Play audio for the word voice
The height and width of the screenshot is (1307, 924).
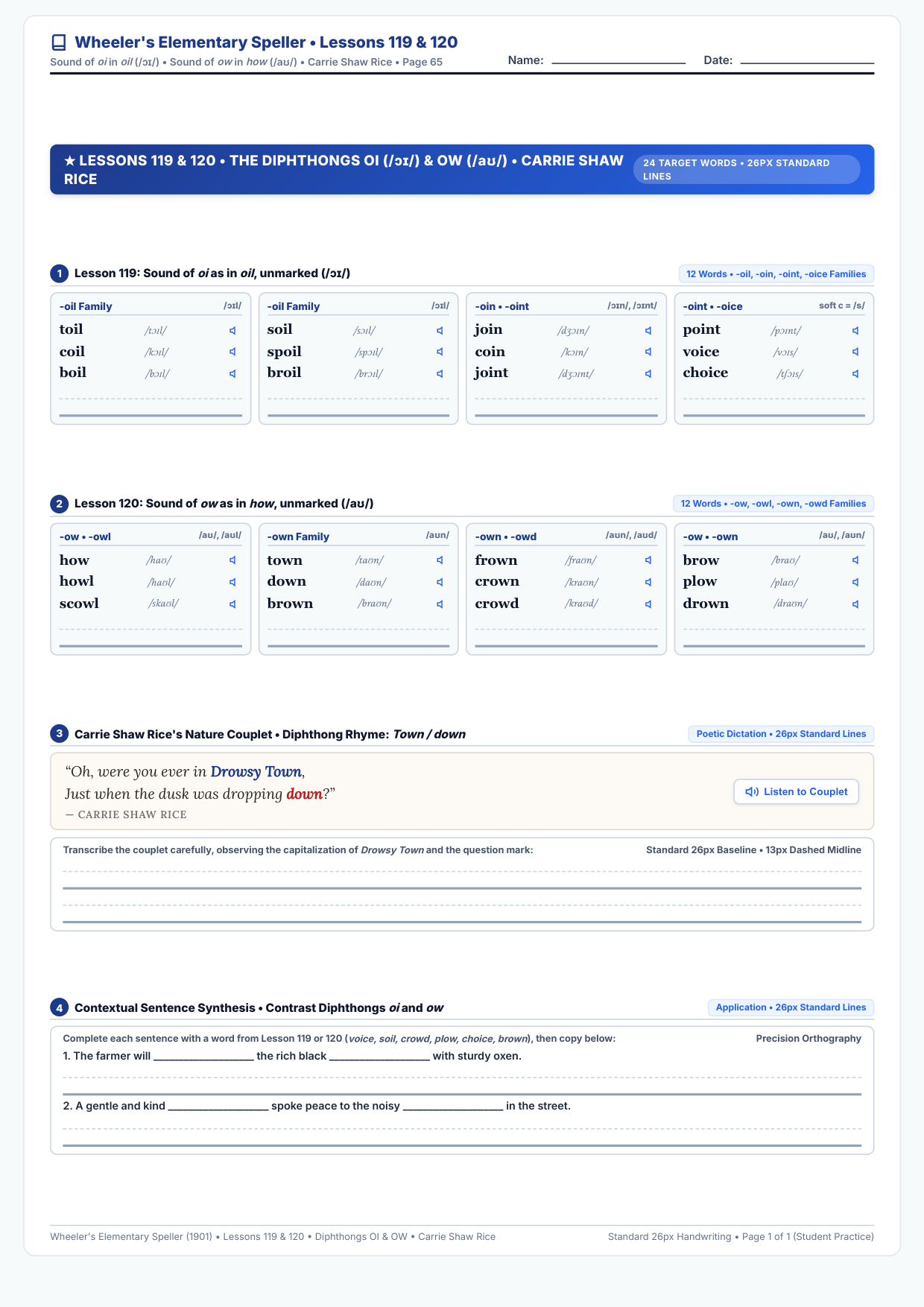[855, 352]
